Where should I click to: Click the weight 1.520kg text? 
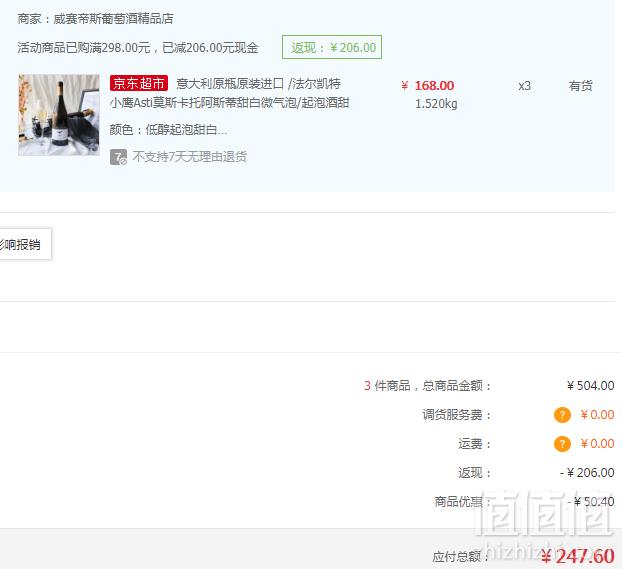[436, 104]
